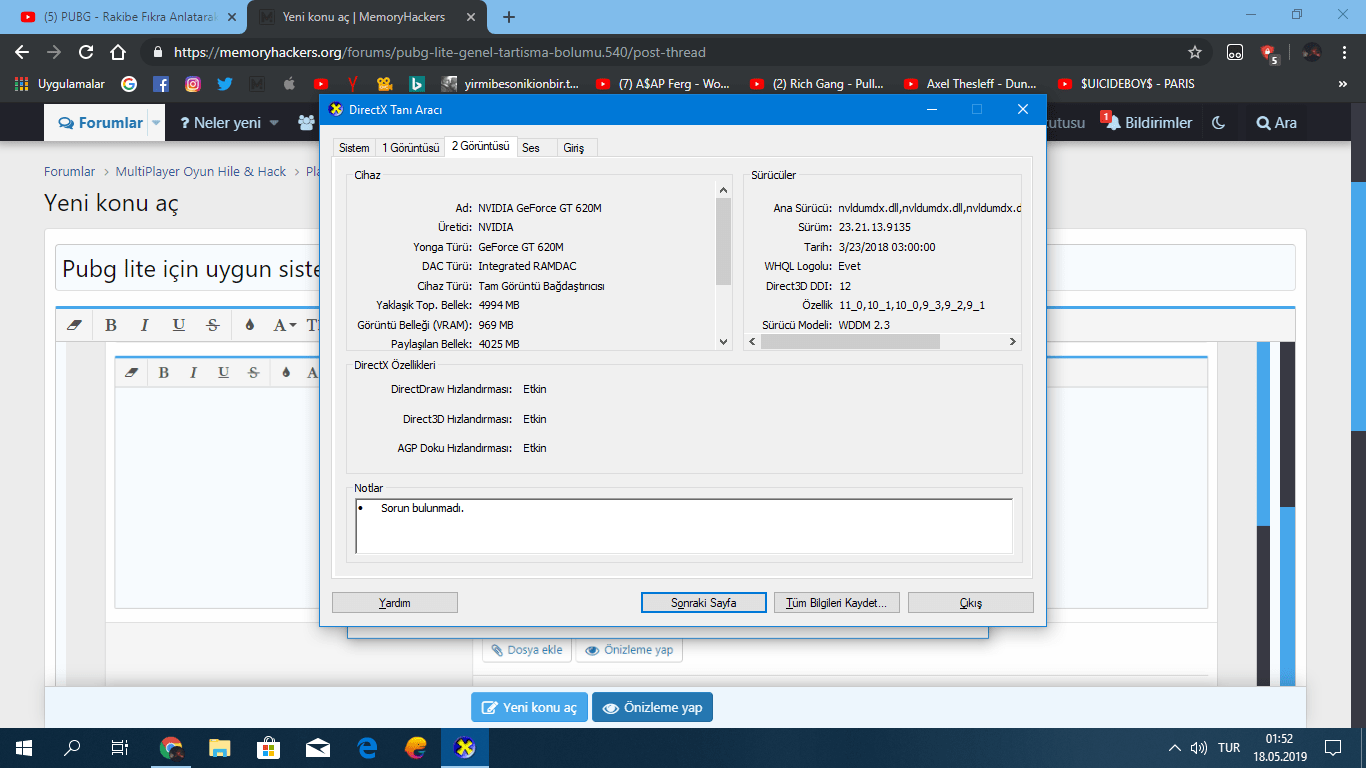Toggle strikethrough in upper editor toolbar
The width and height of the screenshot is (1366, 768).
click(x=213, y=325)
